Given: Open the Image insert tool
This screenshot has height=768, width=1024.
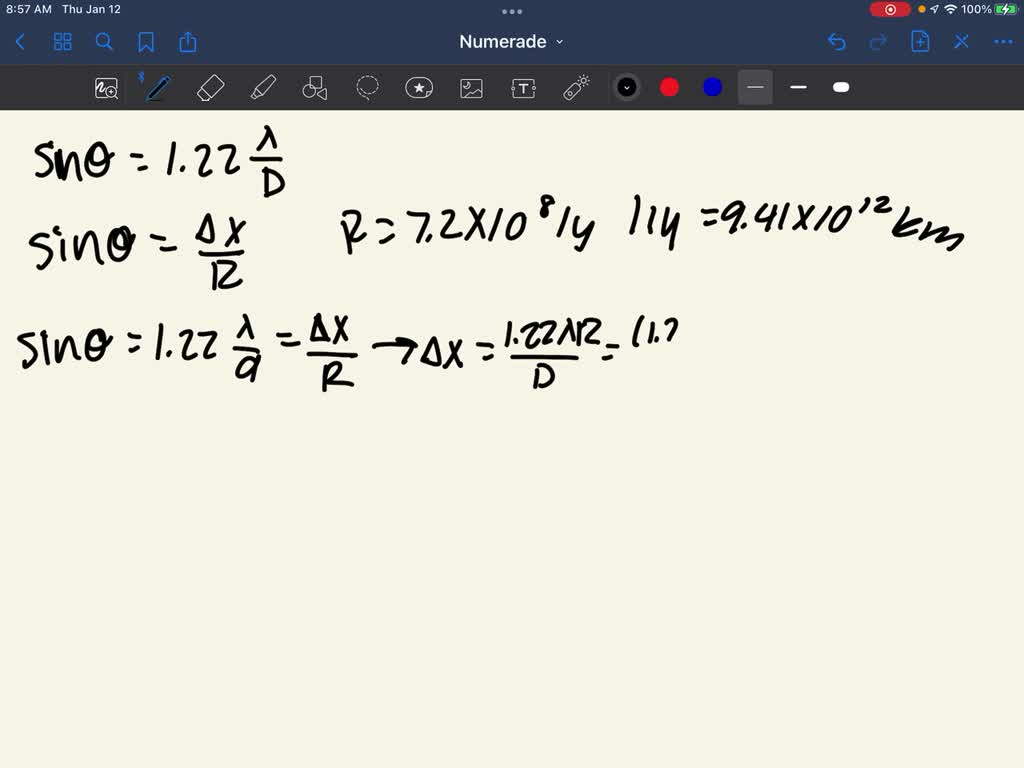Looking at the screenshot, I should (471, 88).
